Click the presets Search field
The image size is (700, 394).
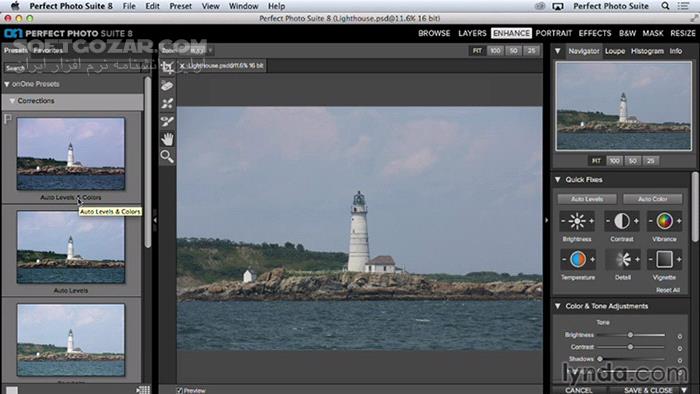tap(73, 68)
